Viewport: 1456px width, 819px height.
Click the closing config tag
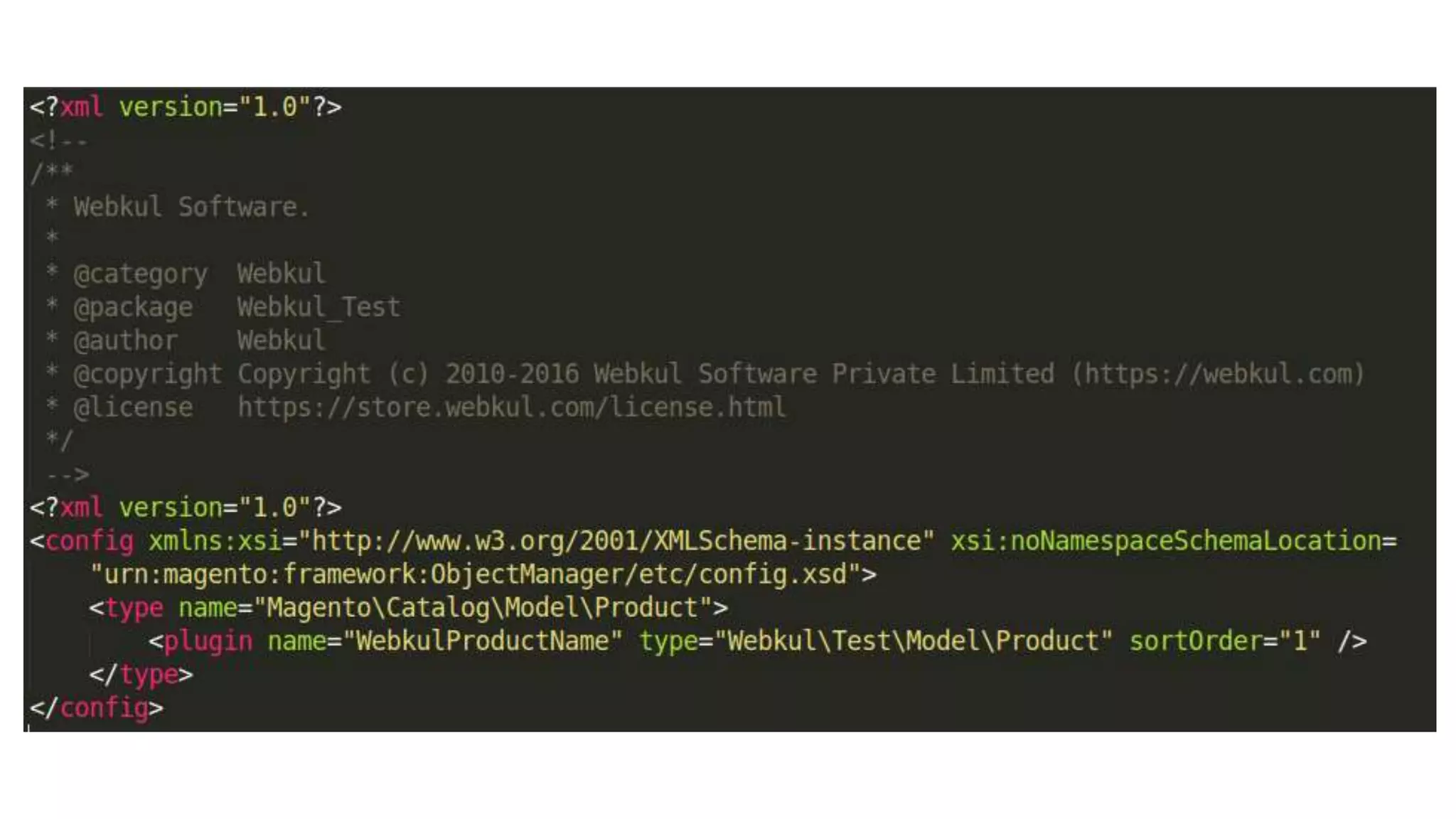[97, 708]
